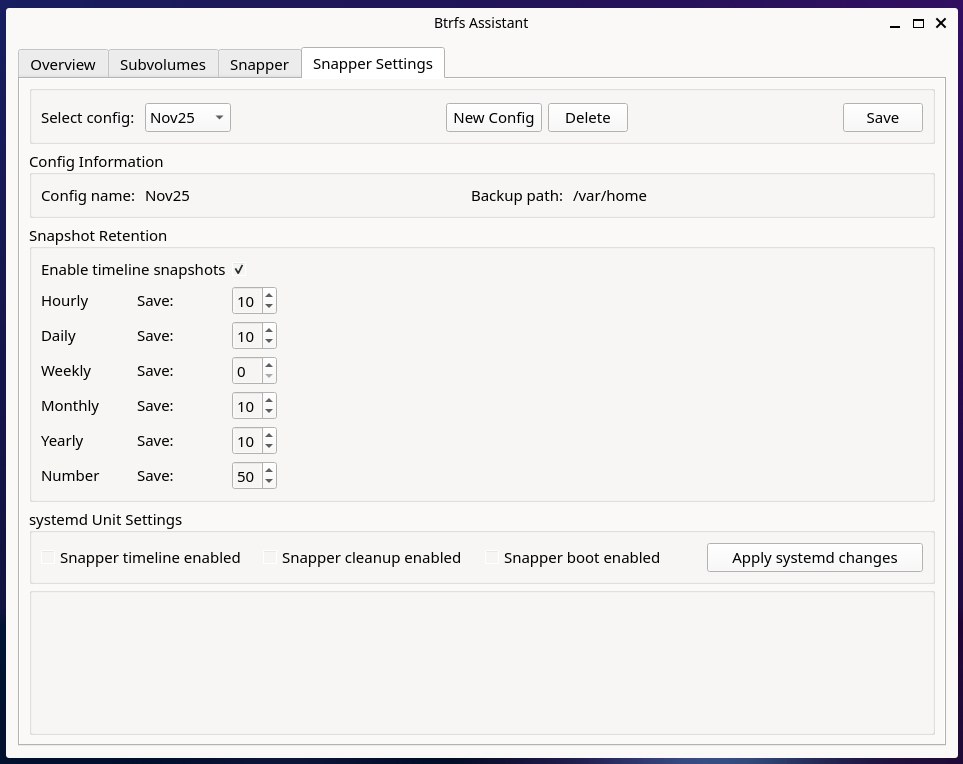This screenshot has width=963, height=764.
Task: Increase Monthly save count
Action: [269, 400]
